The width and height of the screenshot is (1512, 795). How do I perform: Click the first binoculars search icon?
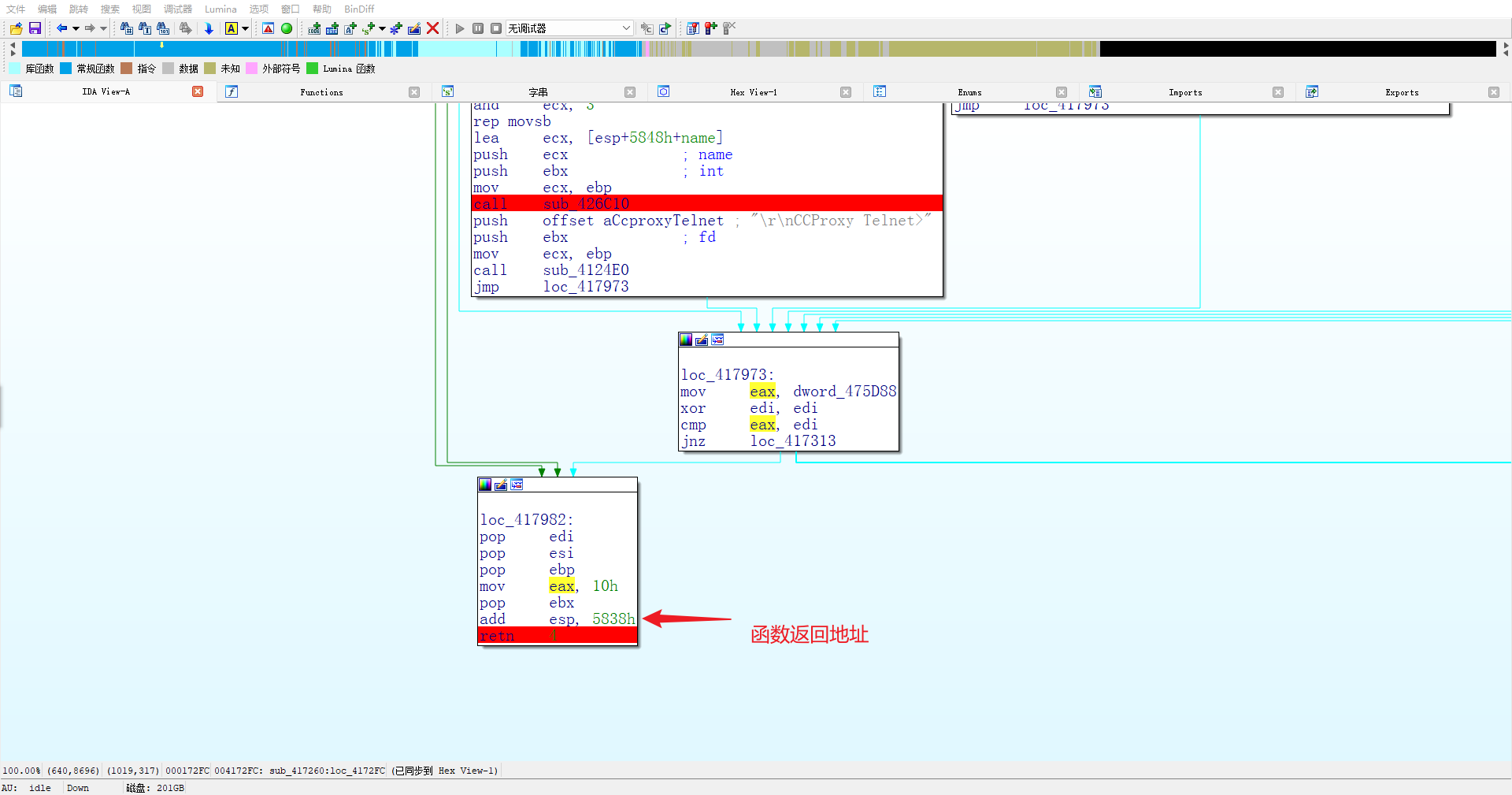[127, 28]
